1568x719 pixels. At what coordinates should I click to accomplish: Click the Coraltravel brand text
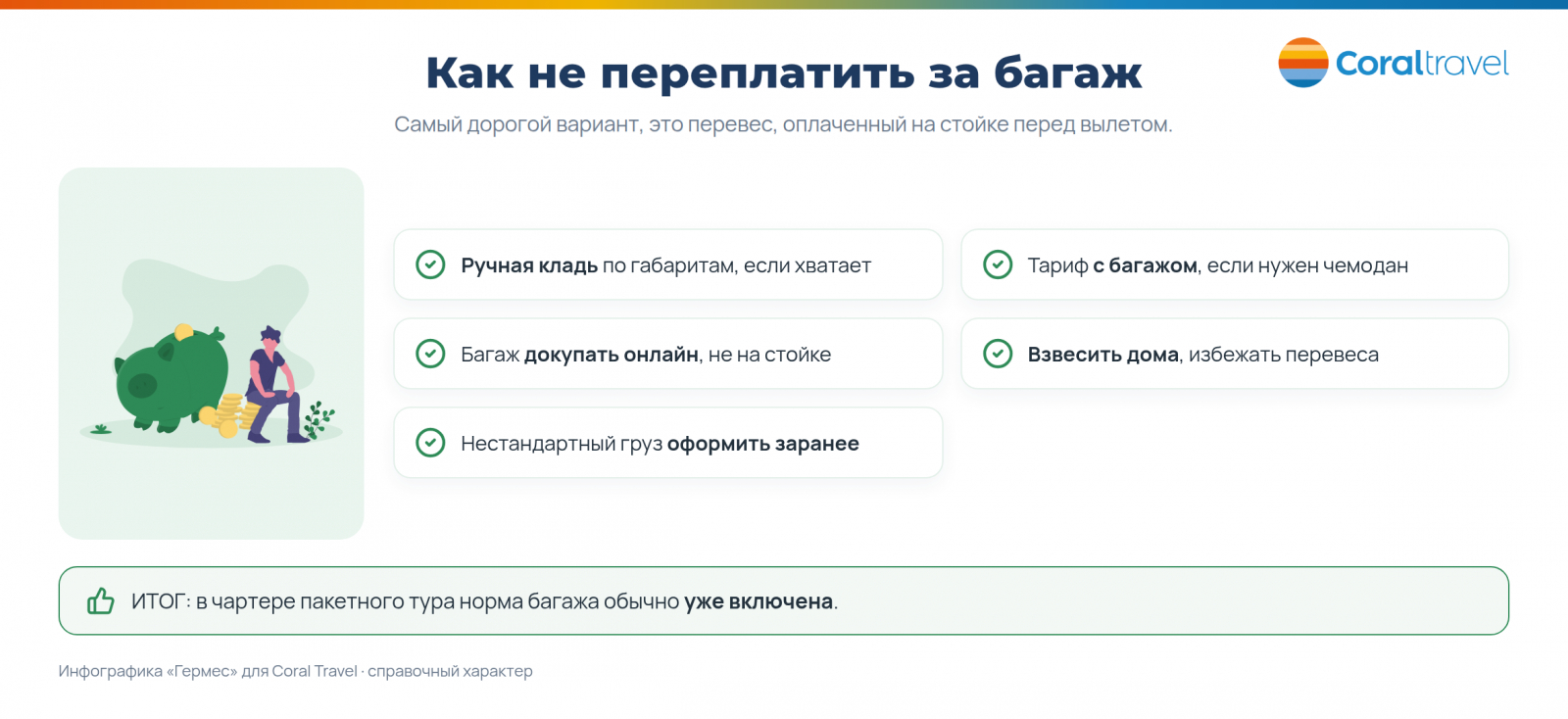(x=1422, y=64)
